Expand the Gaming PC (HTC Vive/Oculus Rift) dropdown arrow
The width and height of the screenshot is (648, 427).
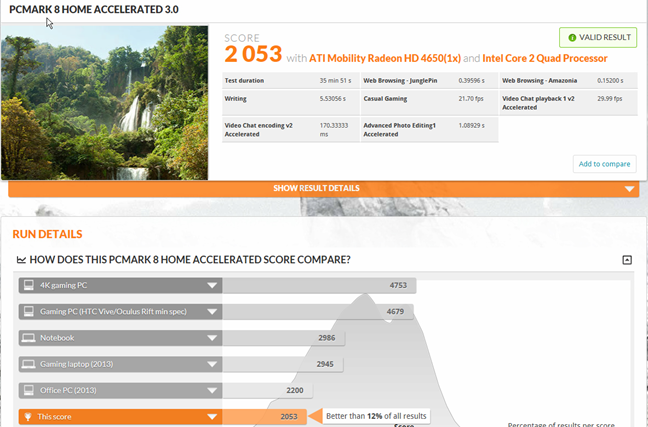tap(212, 312)
